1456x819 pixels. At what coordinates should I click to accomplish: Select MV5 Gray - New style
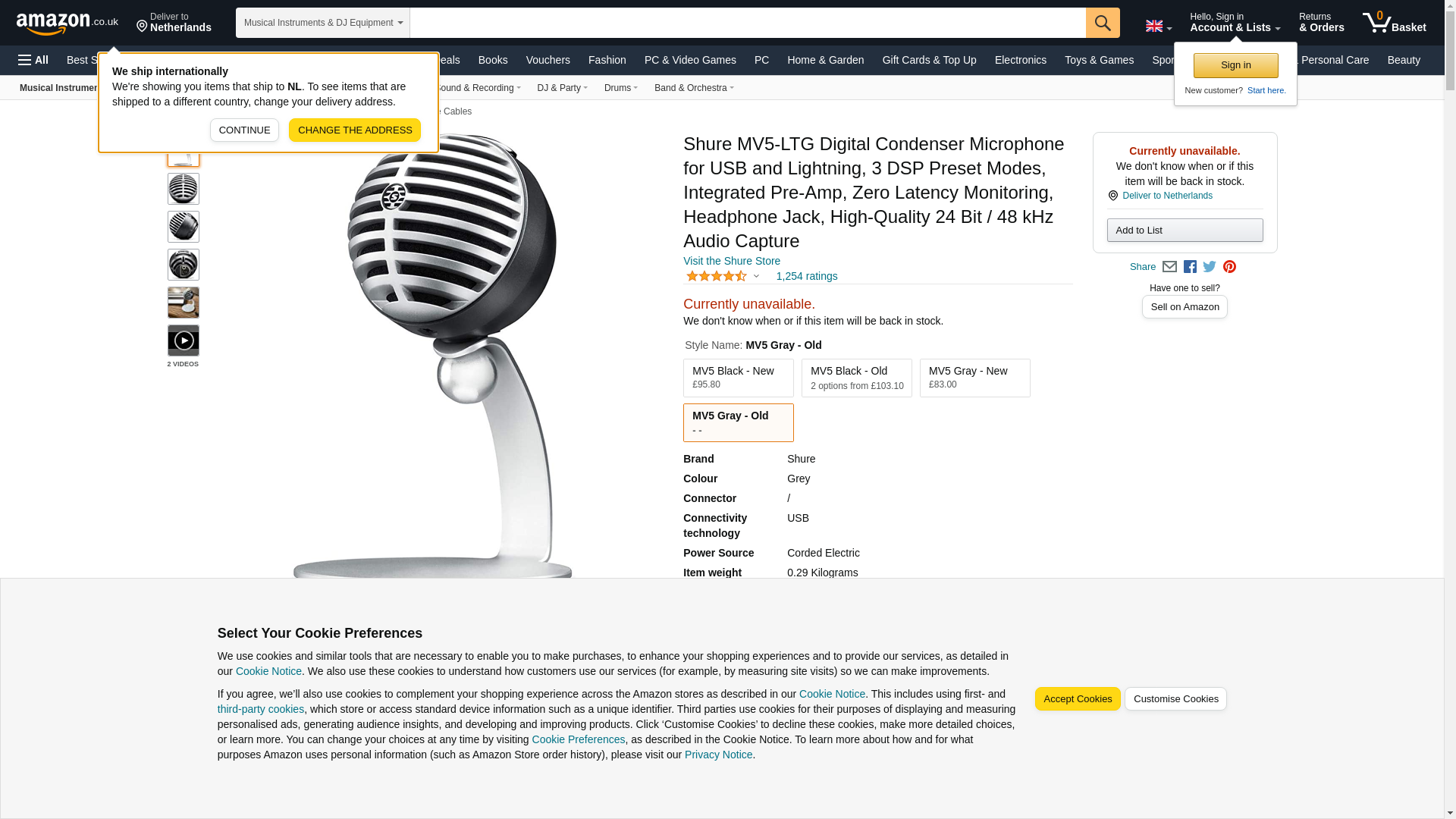pos(974,378)
